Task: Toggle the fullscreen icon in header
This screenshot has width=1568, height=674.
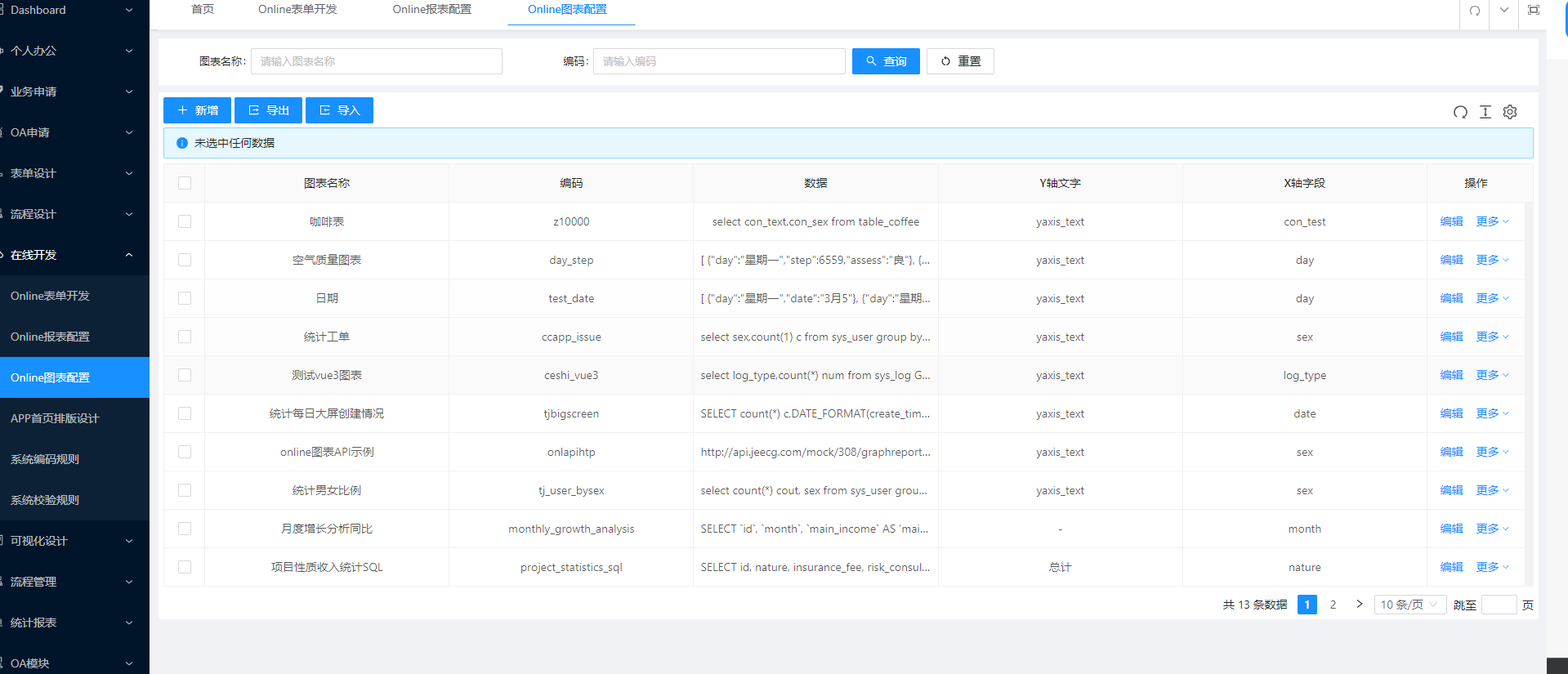Action: click(x=1534, y=11)
